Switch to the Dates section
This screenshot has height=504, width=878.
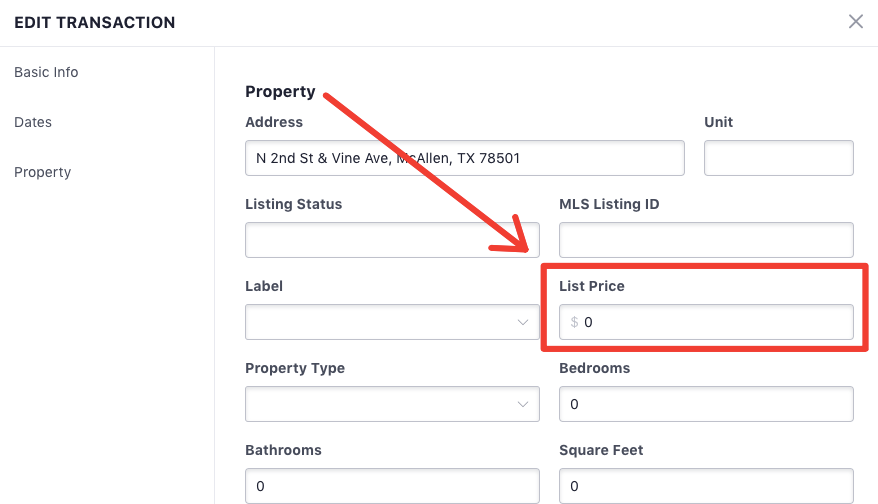coord(33,122)
